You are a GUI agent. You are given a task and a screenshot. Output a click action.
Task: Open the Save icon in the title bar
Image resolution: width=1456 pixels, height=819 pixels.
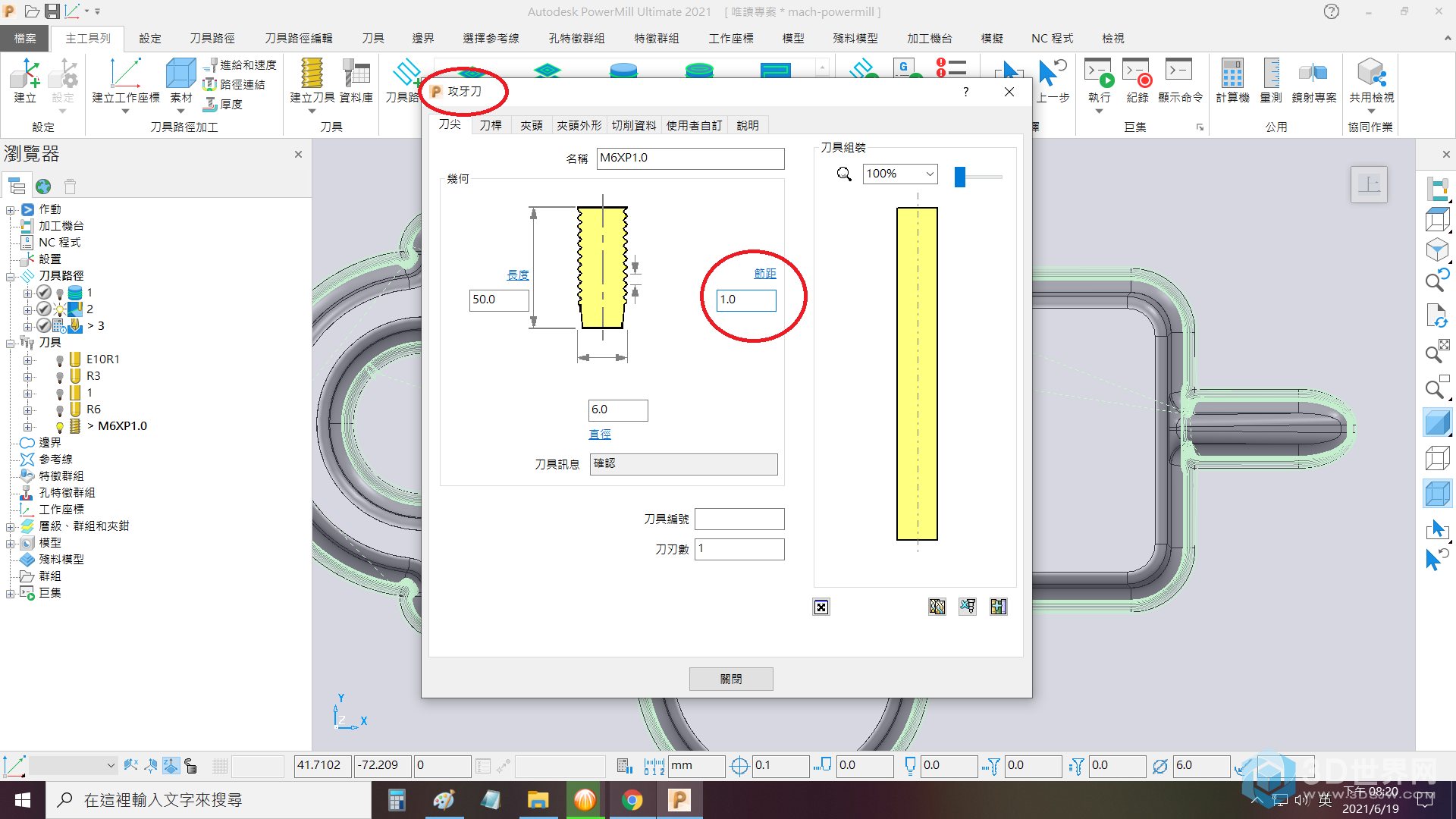[52, 11]
